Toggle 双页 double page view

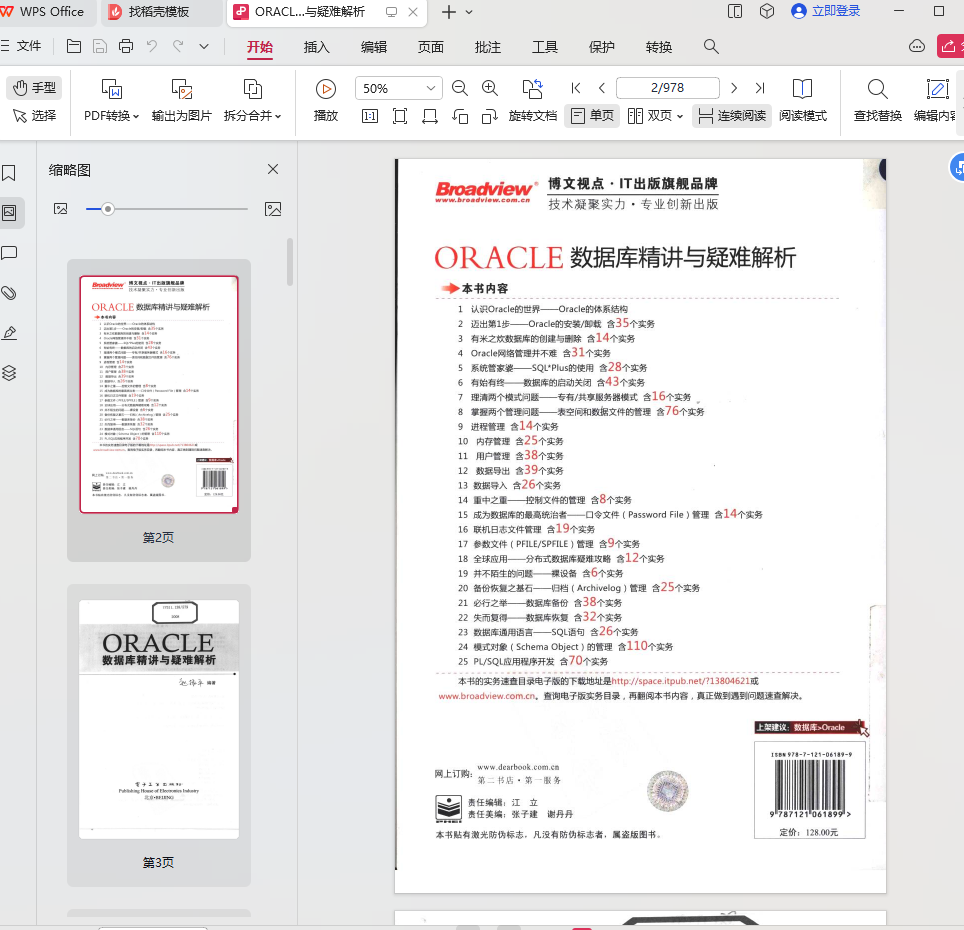click(650, 116)
